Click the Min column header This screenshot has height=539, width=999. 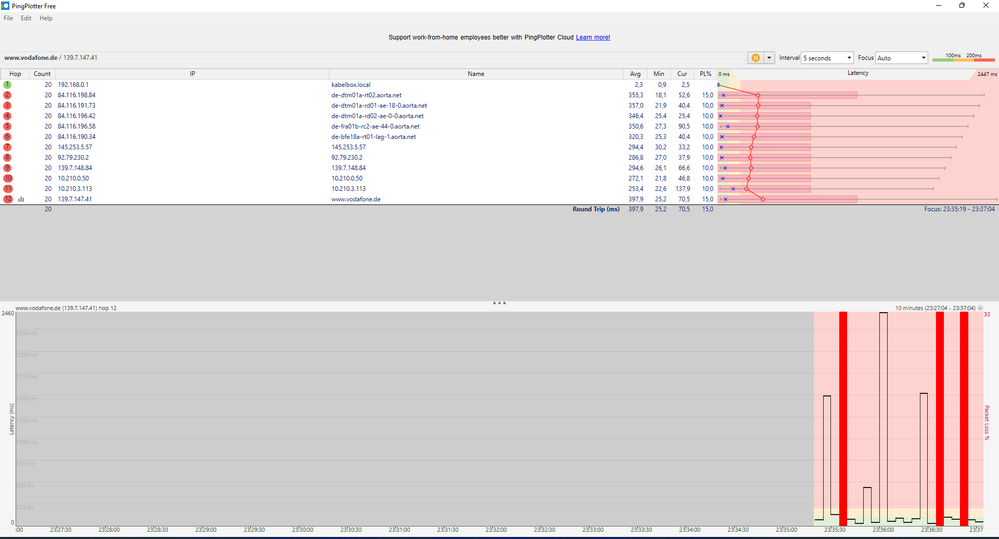point(658,74)
